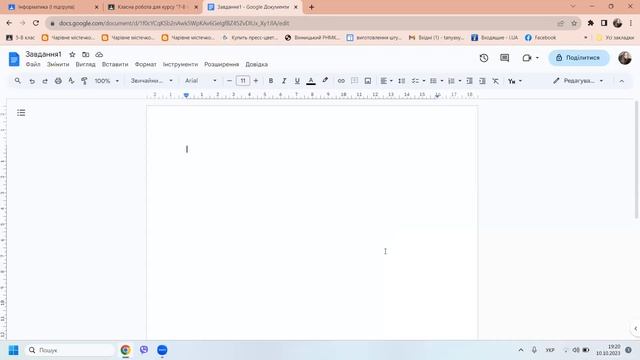This screenshot has height=360, width=640.
Task: Open highlight color picker
Action: point(325,80)
